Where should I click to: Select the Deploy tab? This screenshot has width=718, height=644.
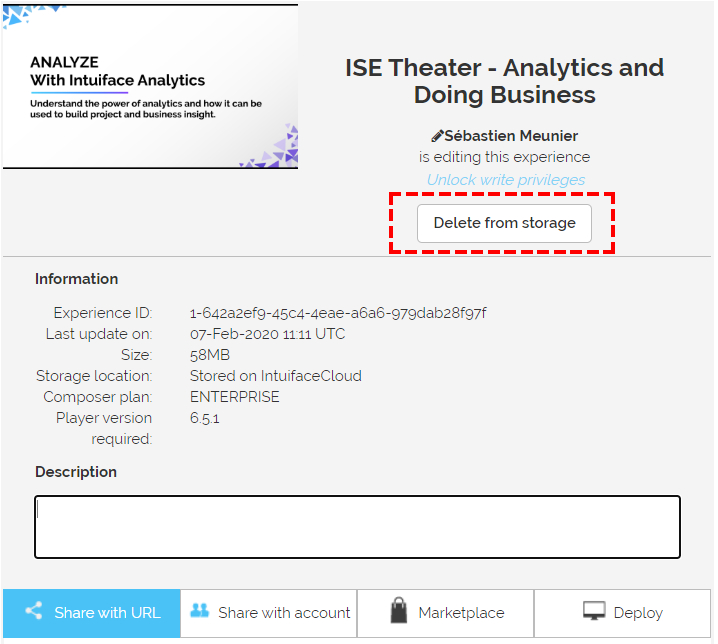[x=622, y=613]
